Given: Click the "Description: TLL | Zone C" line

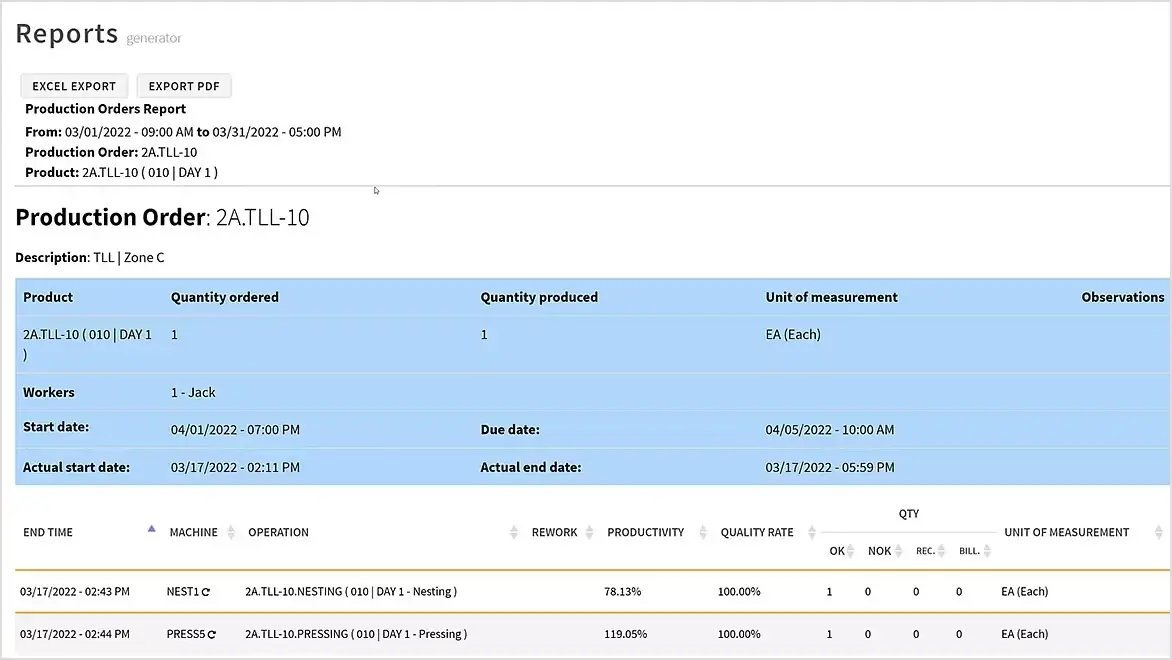Looking at the screenshot, I should click(90, 257).
